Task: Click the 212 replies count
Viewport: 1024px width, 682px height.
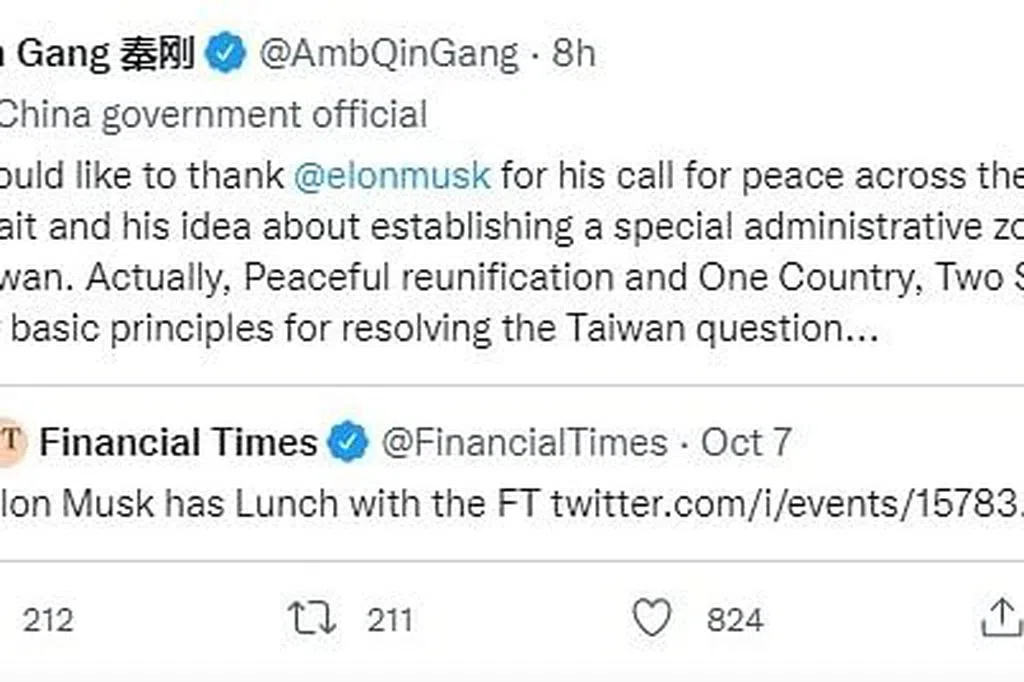Action: point(47,620)
